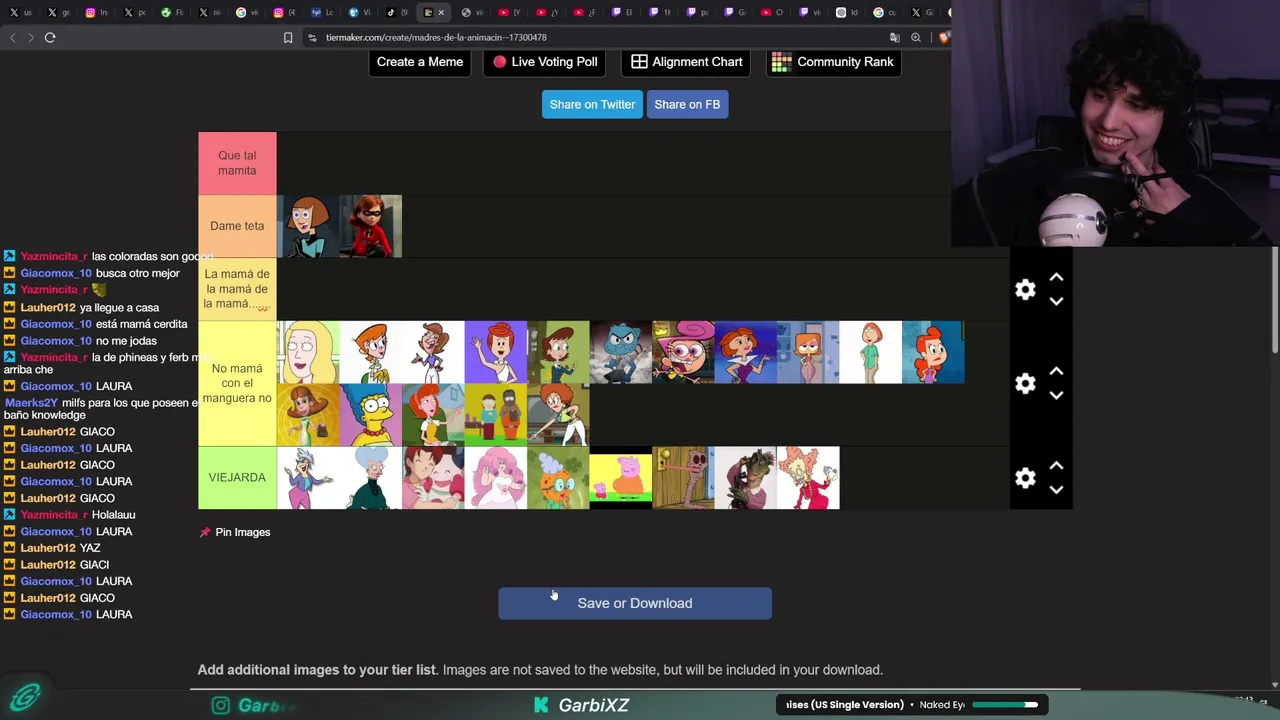This screenshot has height=720, width=1280.
Task: Move 'No mamá con el manguera no' tier up
Action: click(1056, 371)
